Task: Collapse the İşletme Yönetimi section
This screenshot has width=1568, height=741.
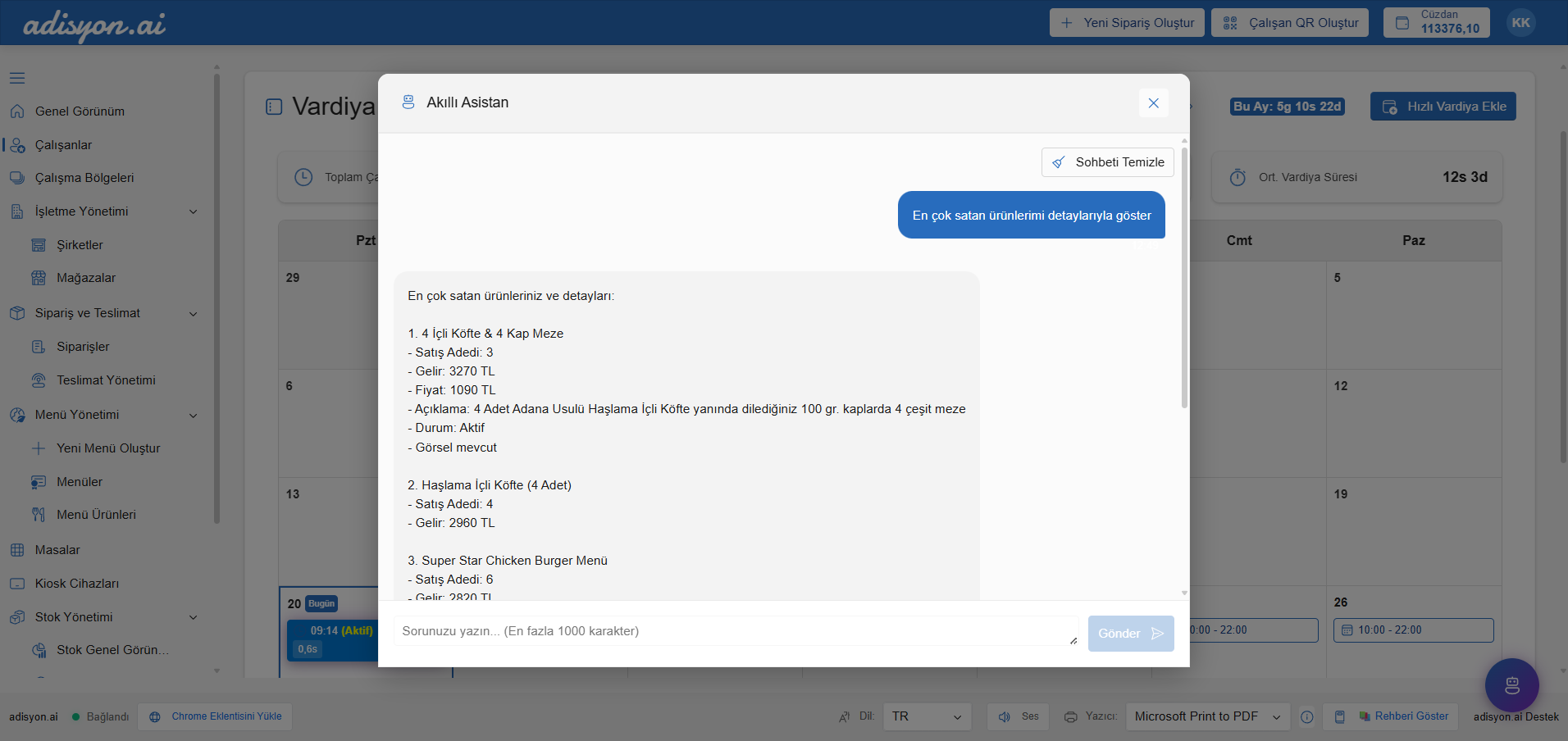Action: pyautogui.click(x=193, y=211)
